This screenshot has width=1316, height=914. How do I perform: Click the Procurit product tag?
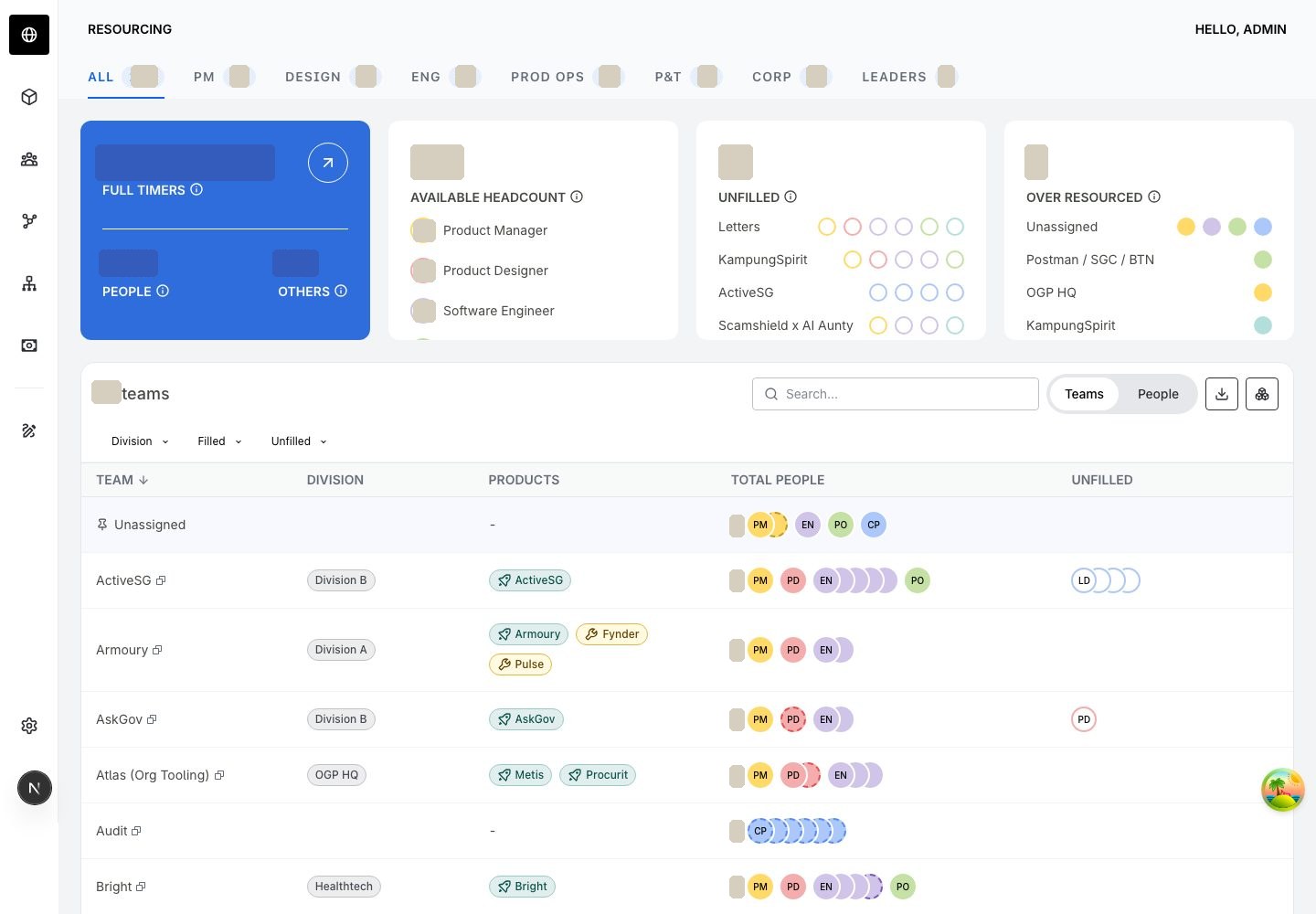coord(599,775)
